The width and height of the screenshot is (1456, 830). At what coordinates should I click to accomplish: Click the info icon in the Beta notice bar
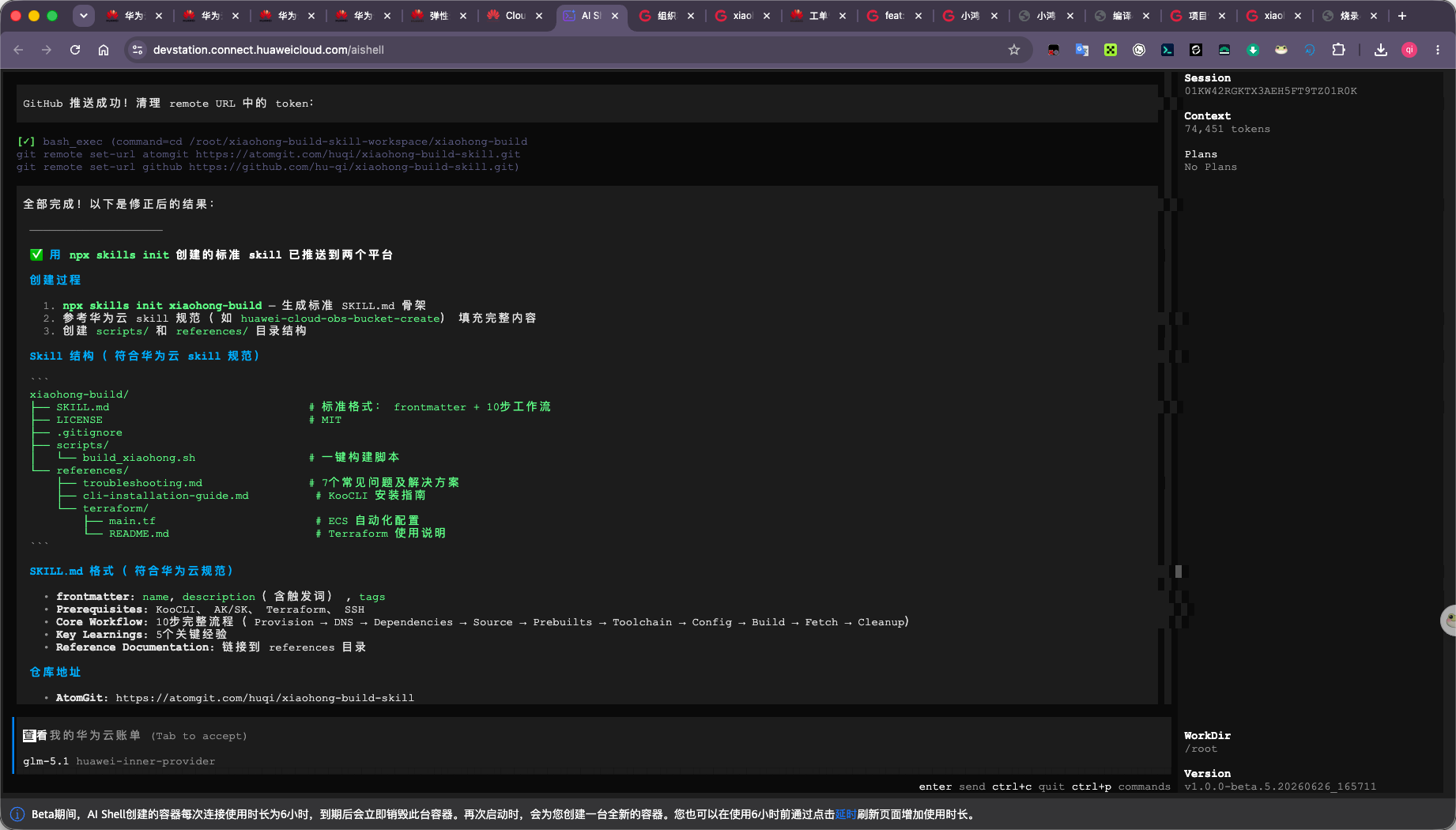tap(17, 814)
